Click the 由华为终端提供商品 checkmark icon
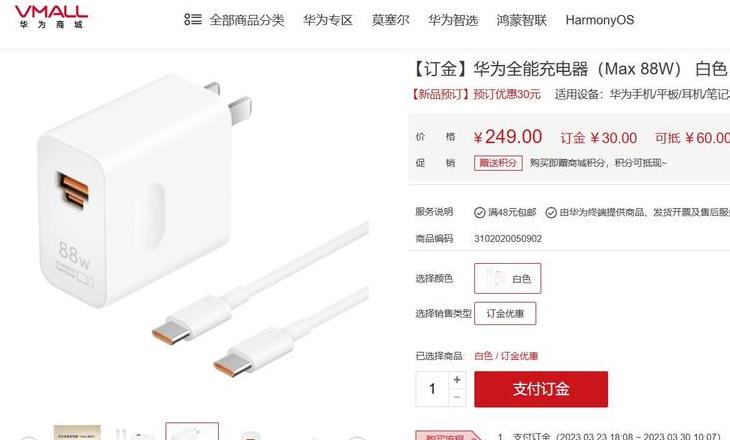The image size is (730, 440). pyautogui.click(x=551, y=213)
